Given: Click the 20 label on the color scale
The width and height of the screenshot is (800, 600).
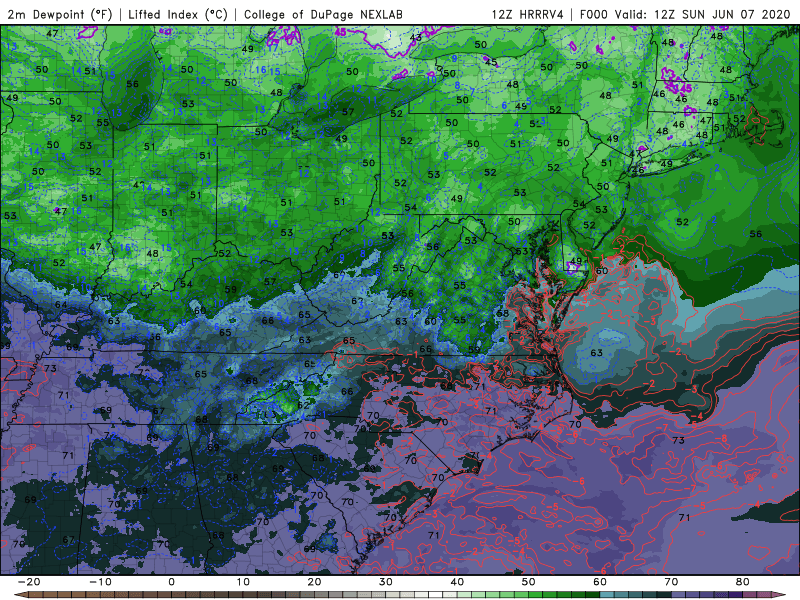Looking at the screenshot, I should coord(314,582).
